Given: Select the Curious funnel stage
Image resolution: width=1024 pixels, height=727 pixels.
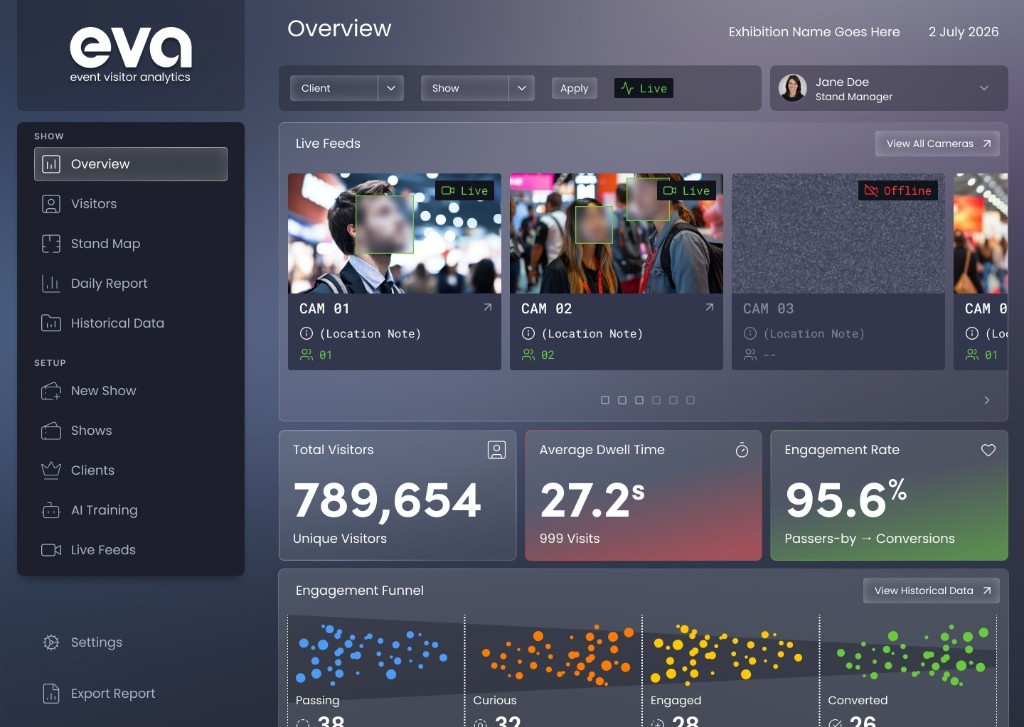Looking at the screenshot, I should coord(554,671).
